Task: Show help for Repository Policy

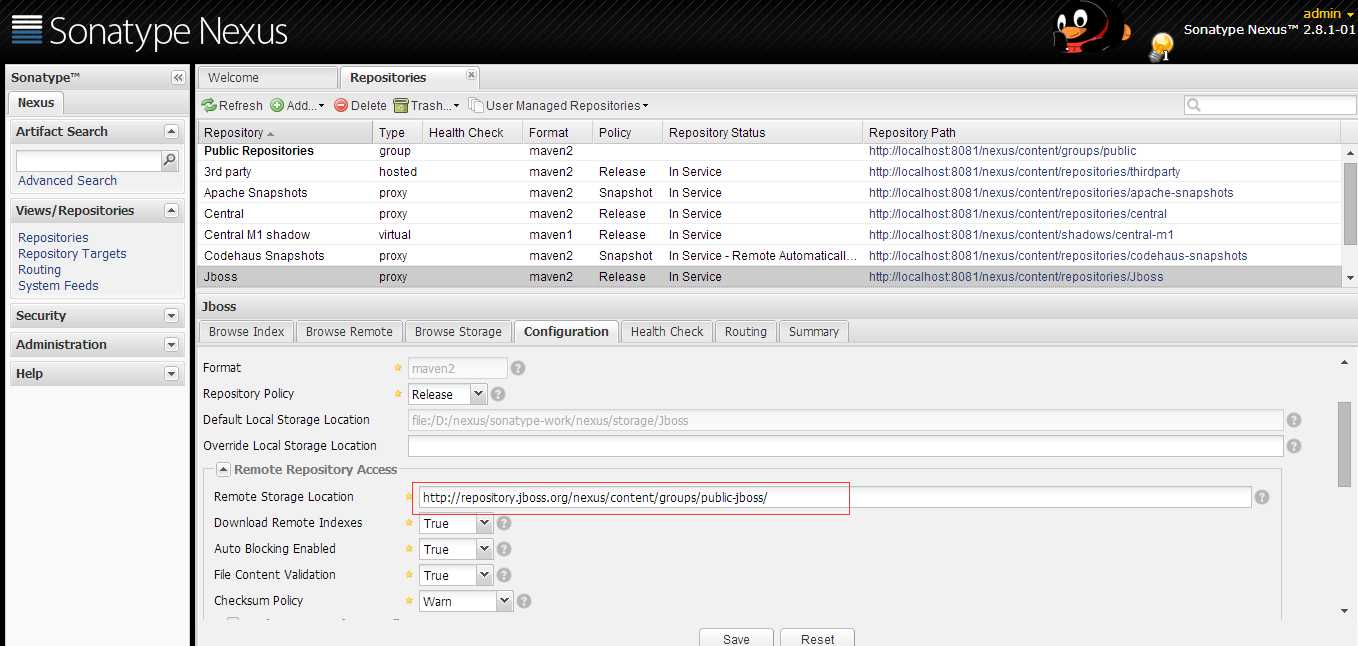Action: click(498, 394)
